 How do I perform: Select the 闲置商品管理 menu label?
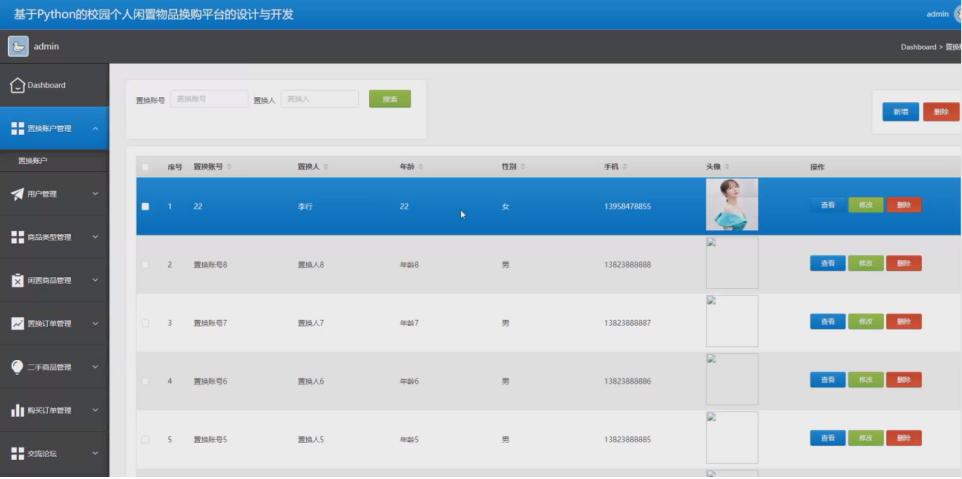click(x=49, y=280)
